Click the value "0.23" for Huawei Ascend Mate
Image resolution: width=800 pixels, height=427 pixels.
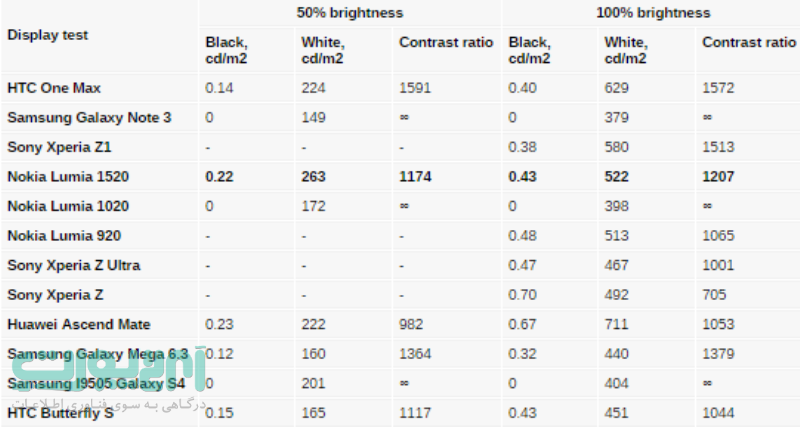[x=219, y=324]
